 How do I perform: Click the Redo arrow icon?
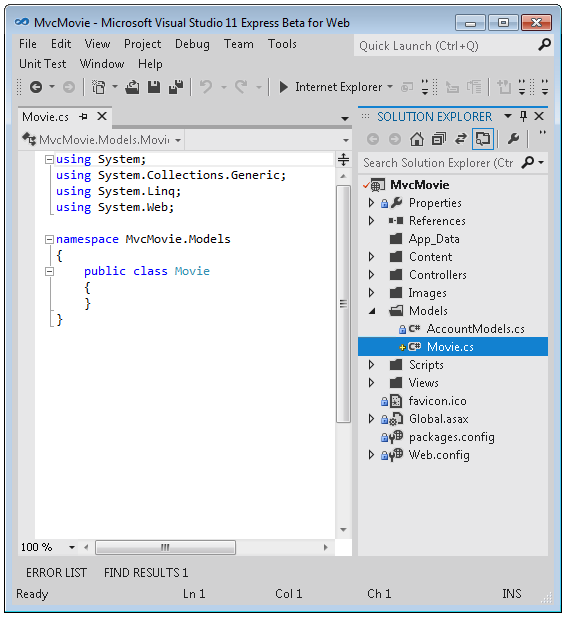(x=241, y=87)
